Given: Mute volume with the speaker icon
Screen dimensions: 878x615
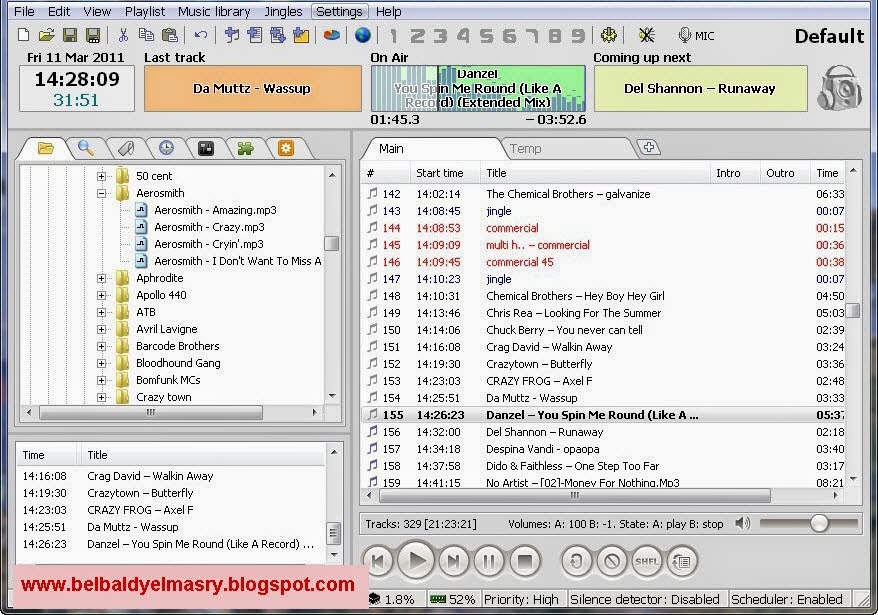Looking at the screenshot, I should pos(742,524).
